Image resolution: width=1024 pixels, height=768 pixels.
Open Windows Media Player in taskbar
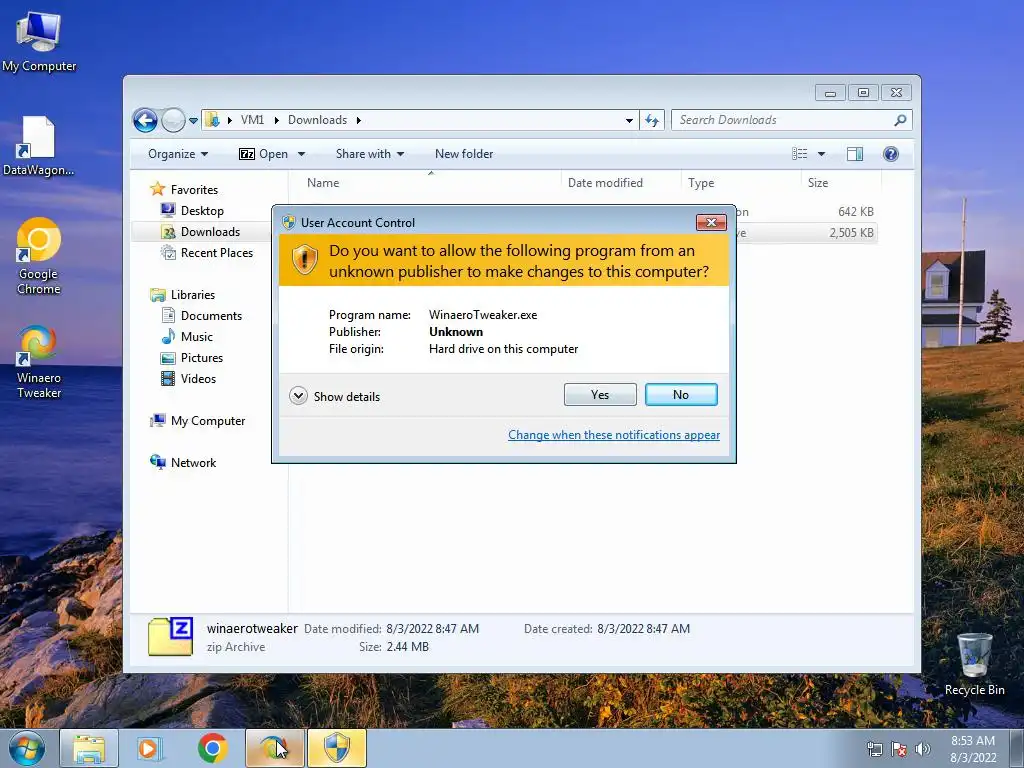tap(150, 748)
